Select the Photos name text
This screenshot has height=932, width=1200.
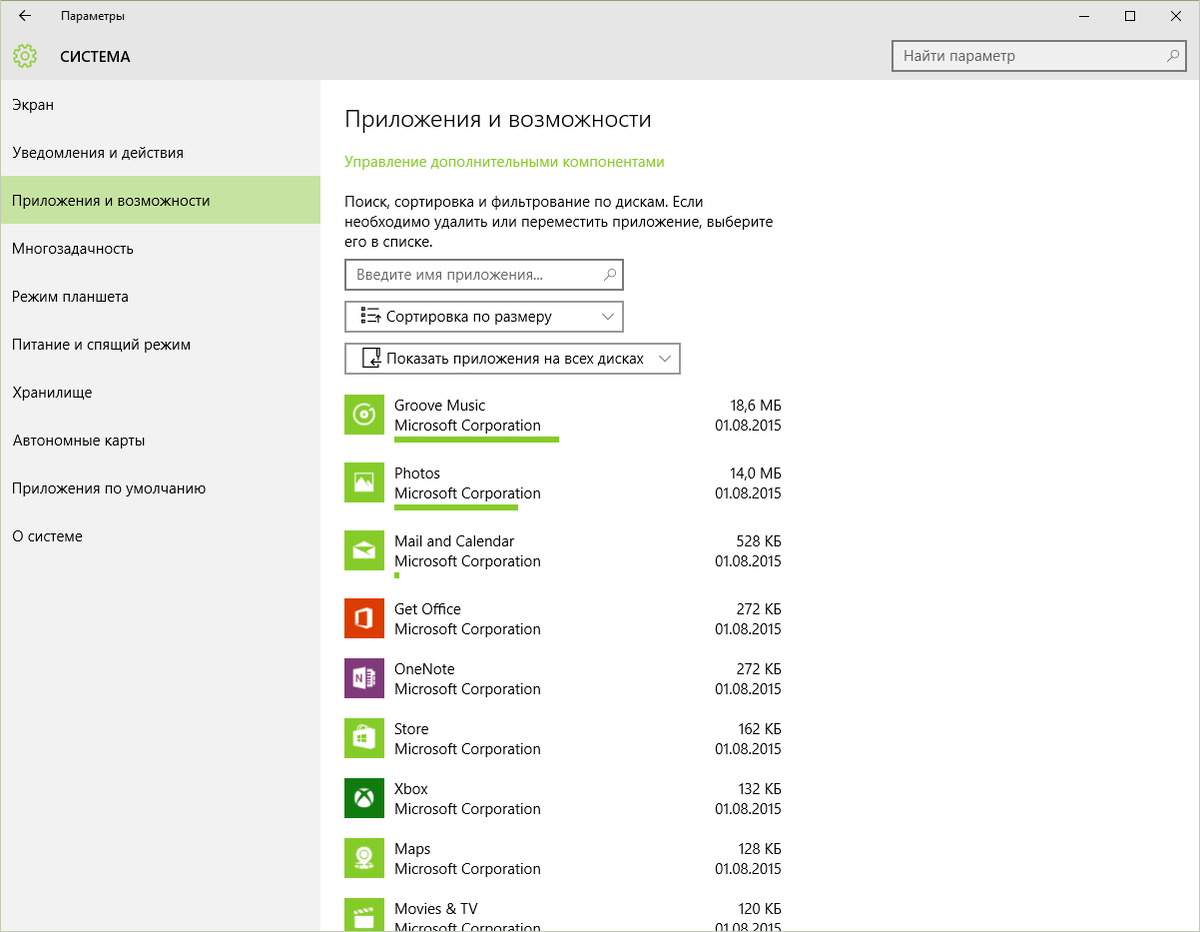pos(417,473)
